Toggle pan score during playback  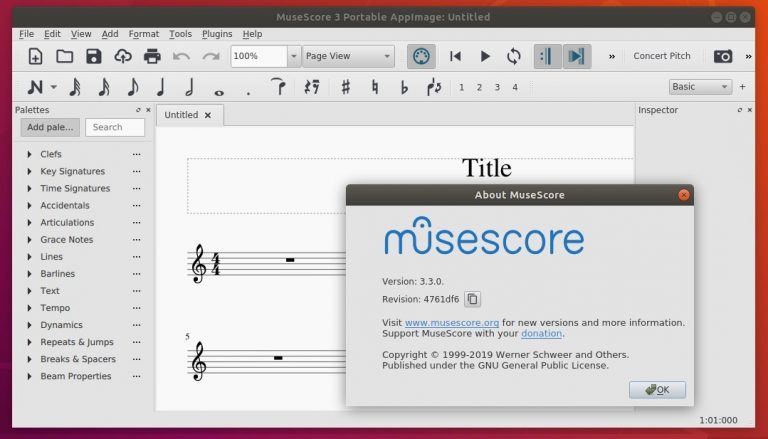[x=576, y=56]
